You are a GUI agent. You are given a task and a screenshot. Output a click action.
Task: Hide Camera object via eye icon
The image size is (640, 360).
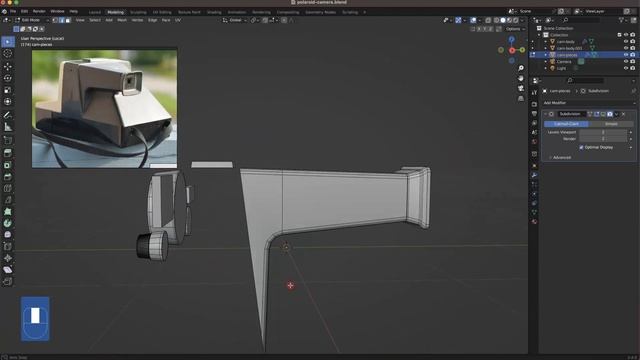[x=626, y=61]
